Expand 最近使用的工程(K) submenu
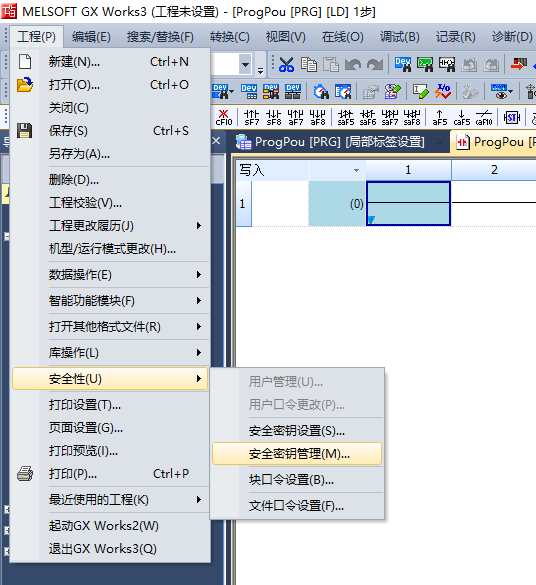 click(x=110, y=500)
